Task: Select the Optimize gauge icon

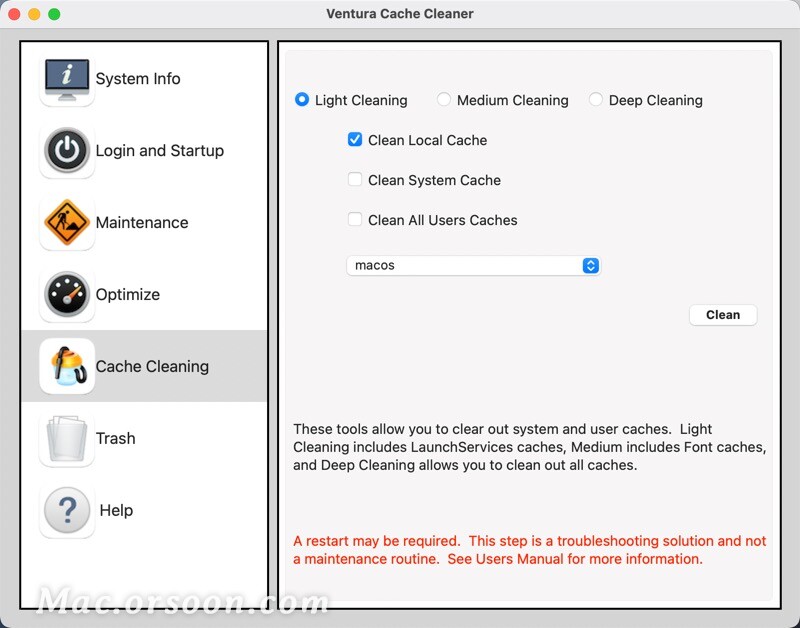Action: click(x=66, y=294)
